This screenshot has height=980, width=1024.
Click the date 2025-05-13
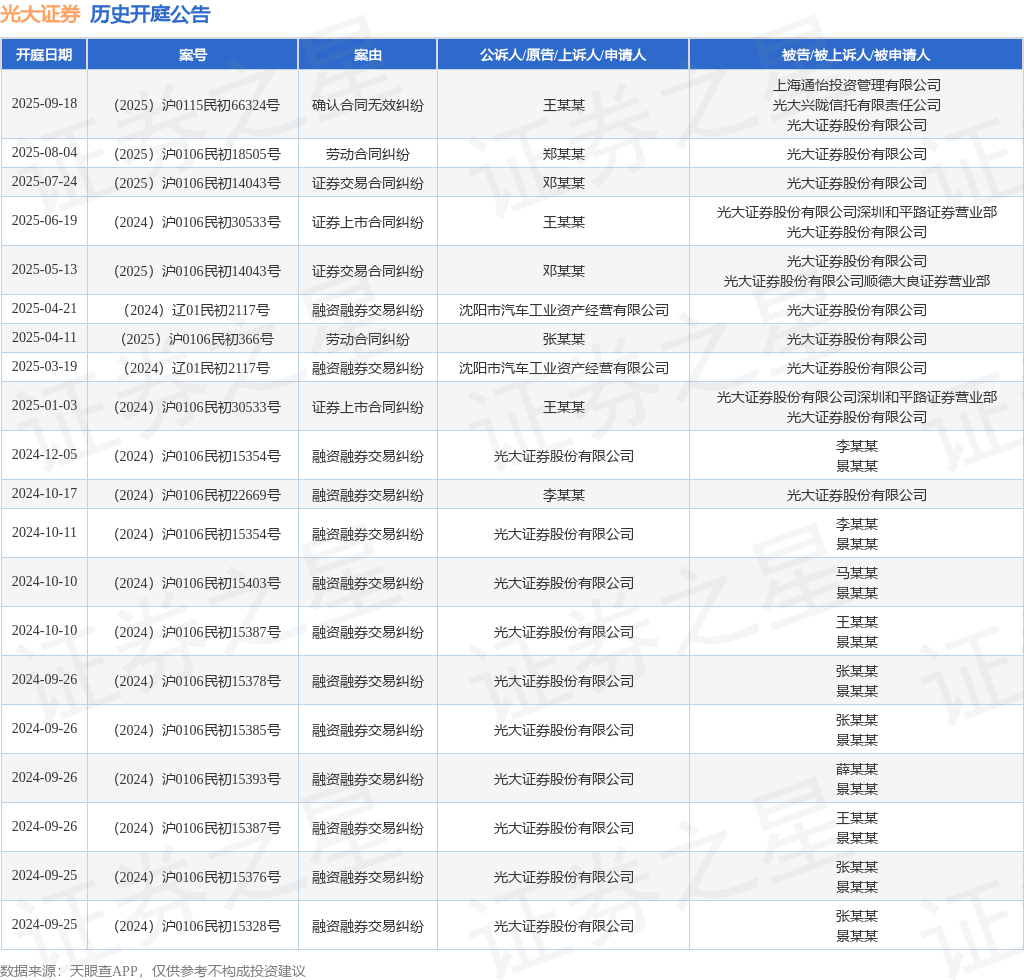[44, 270]
